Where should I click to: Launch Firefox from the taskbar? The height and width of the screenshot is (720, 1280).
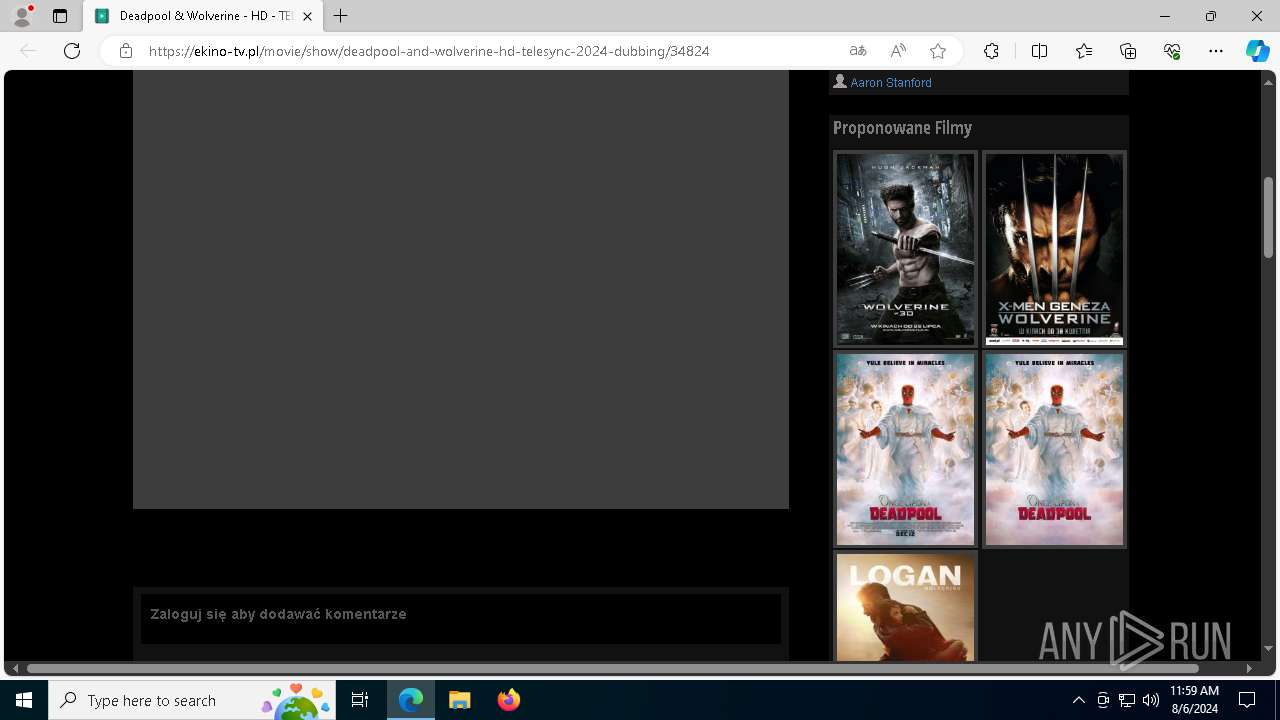[x=508, y=700]
